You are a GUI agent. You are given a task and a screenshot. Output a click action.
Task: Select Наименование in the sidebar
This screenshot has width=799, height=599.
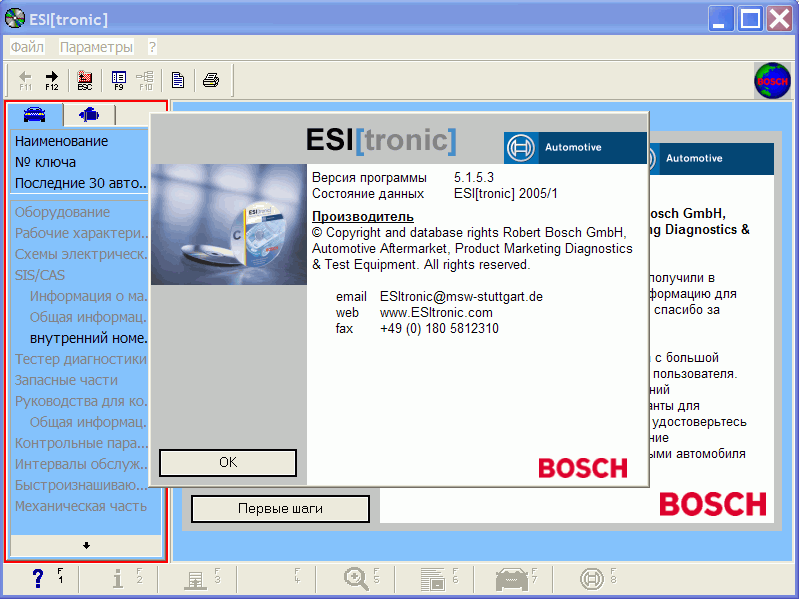(61, 141)
